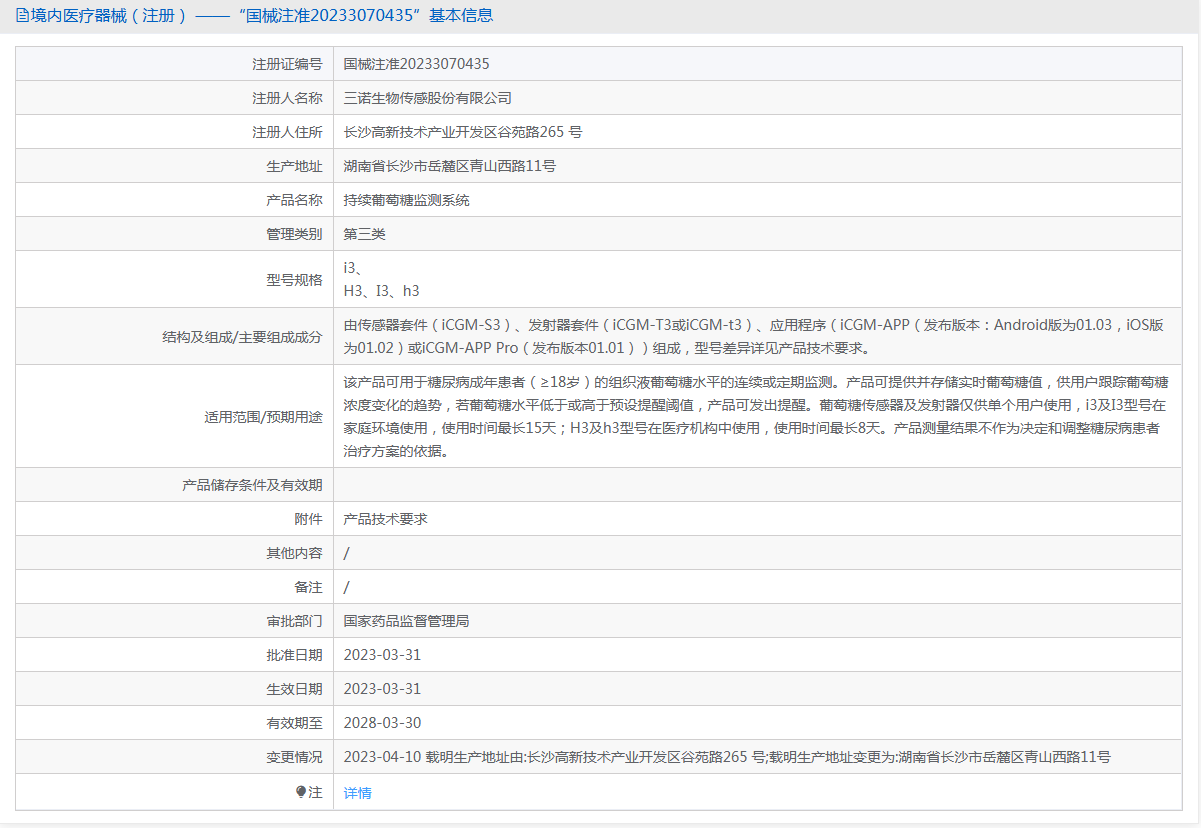Click the 型号规格 row label

click(x=294, y=280)
